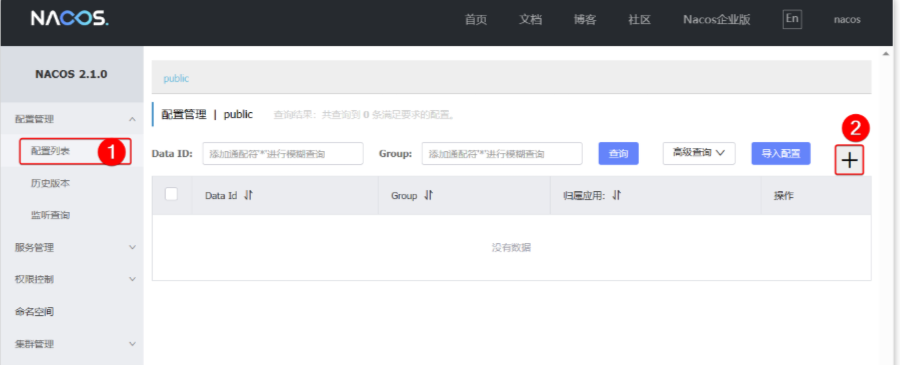Sort by Group column arrows
Image resolution: width=900 pixels, height=365 pixels.
(x=428, y=195)
